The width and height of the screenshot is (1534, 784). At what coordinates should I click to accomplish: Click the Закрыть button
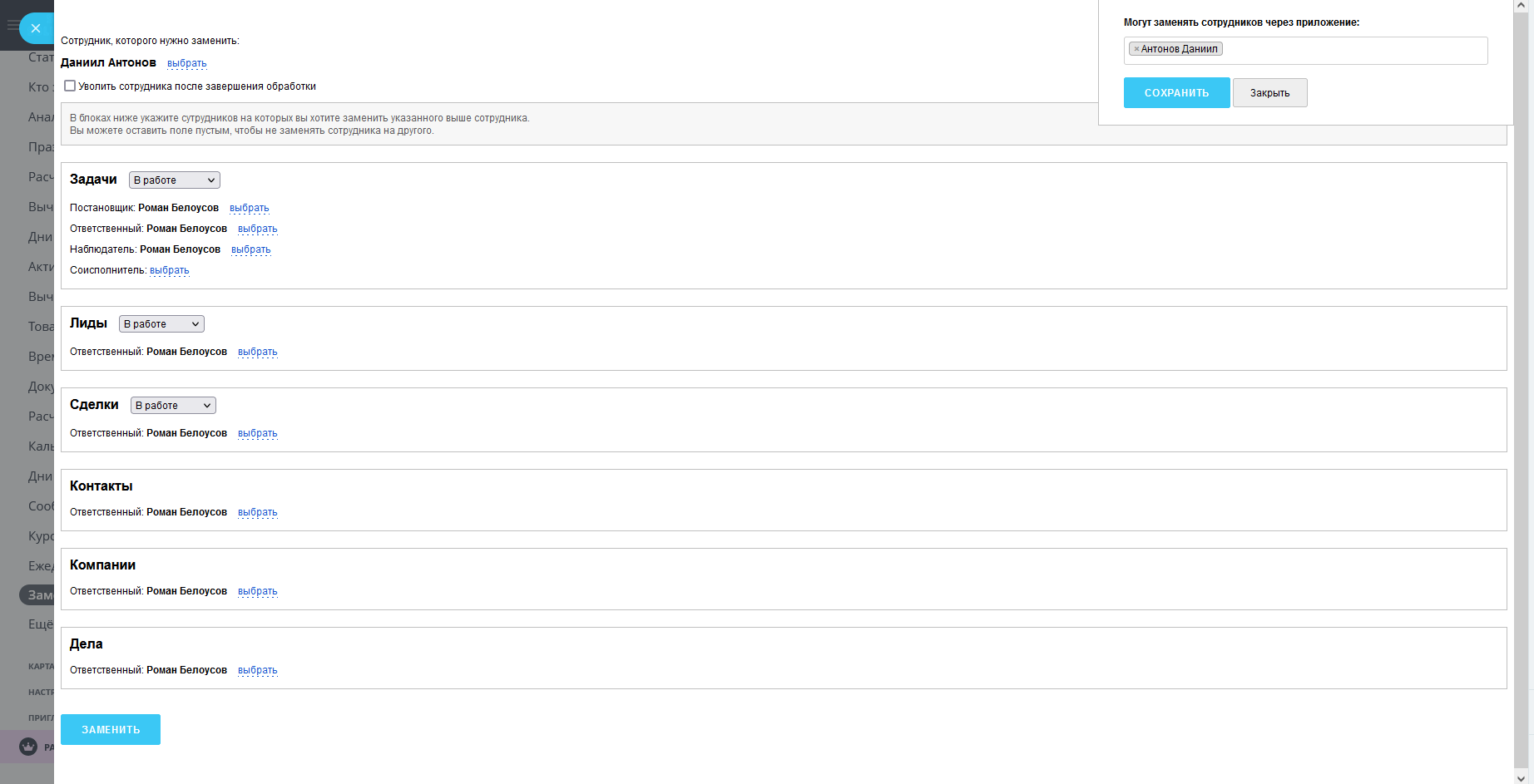pos(1269,93)
